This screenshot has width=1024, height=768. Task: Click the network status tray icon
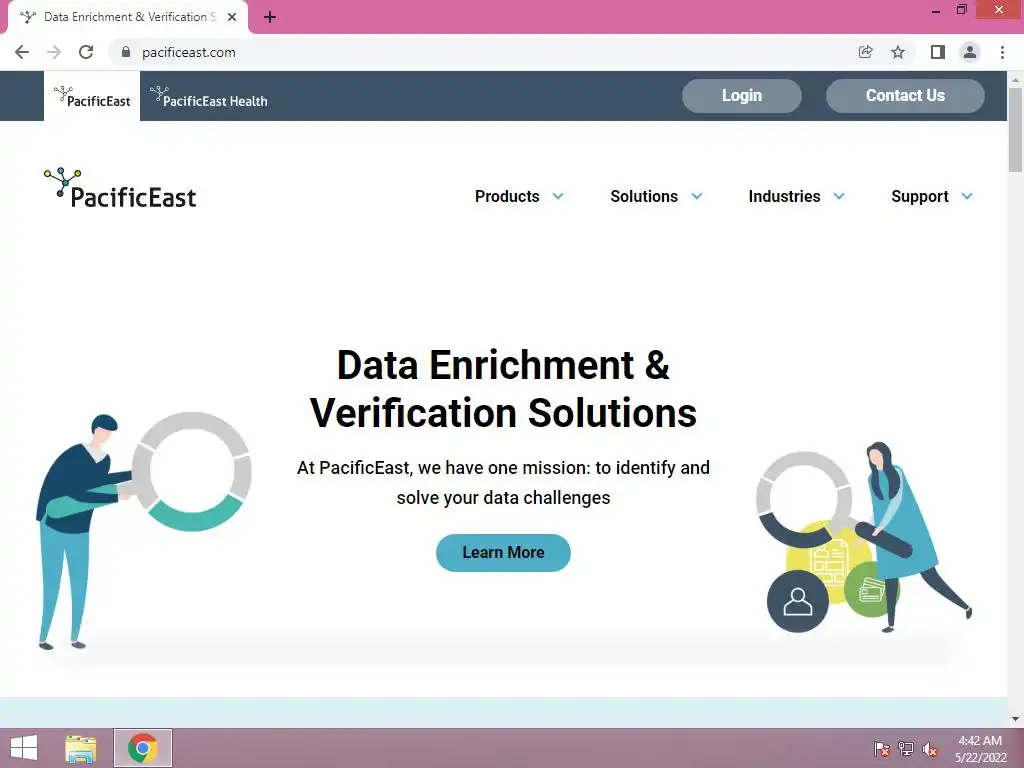pos(906,749)
